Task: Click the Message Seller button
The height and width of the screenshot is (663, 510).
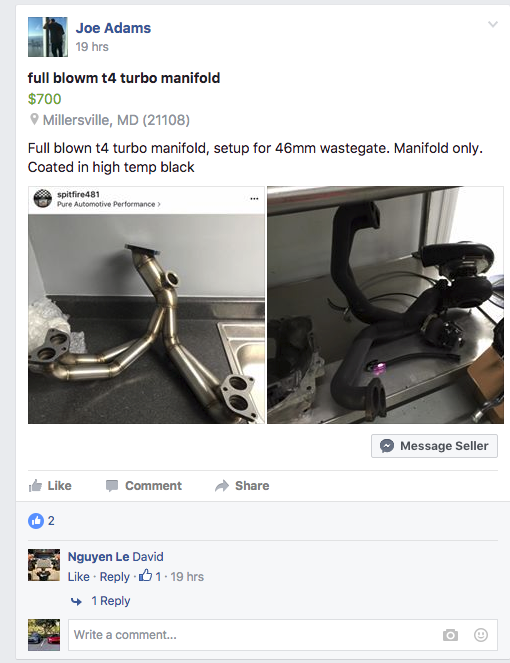Action: pos(434,446)
